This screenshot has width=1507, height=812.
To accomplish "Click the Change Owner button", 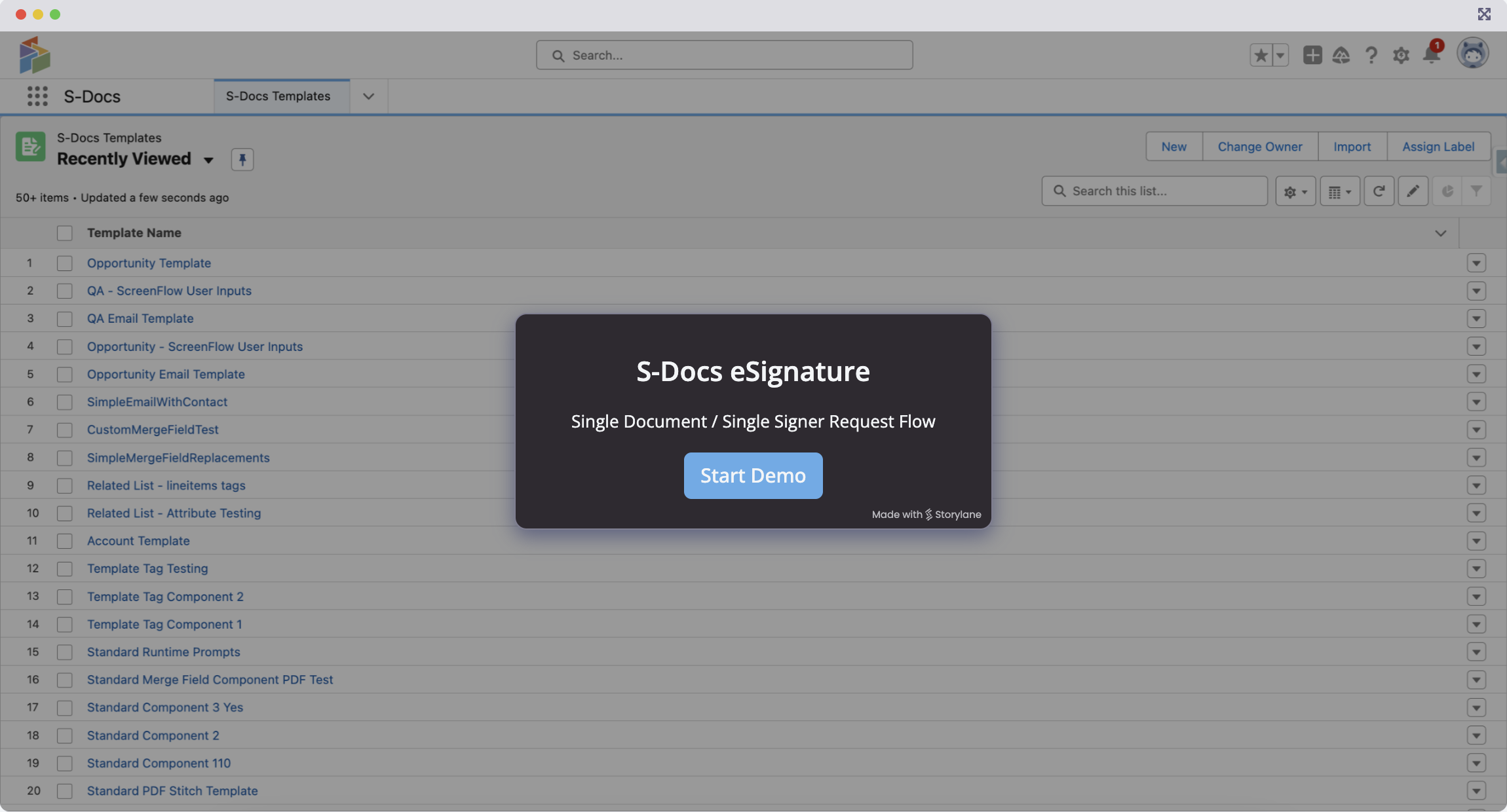I will [1260, 147].
